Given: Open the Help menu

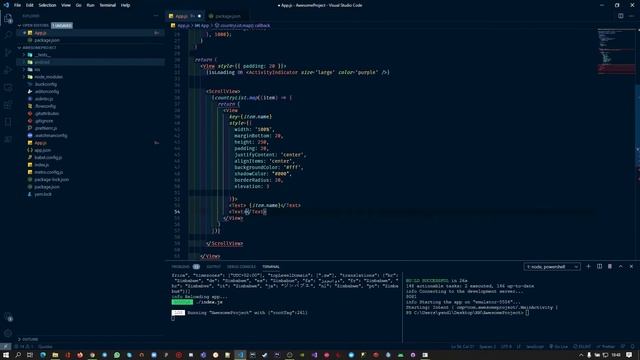Looking at the screenshot, I should click(125, 5).
